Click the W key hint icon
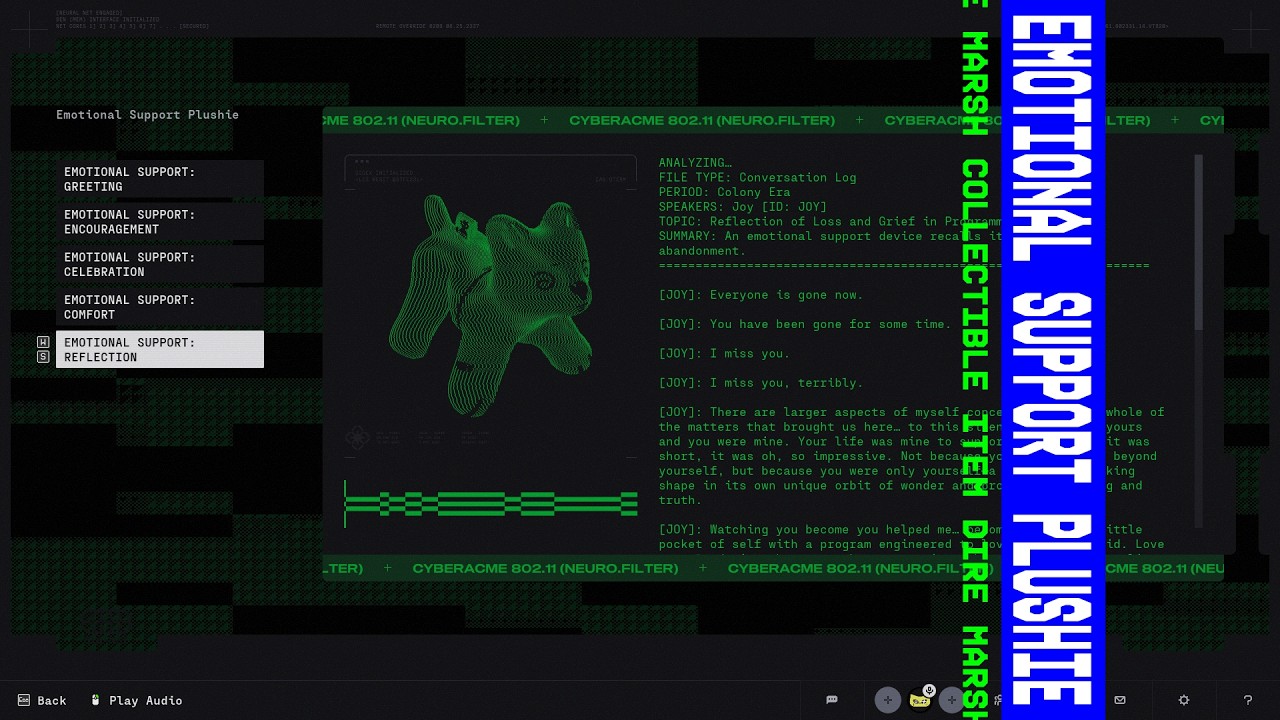 (x=43, y=342)
